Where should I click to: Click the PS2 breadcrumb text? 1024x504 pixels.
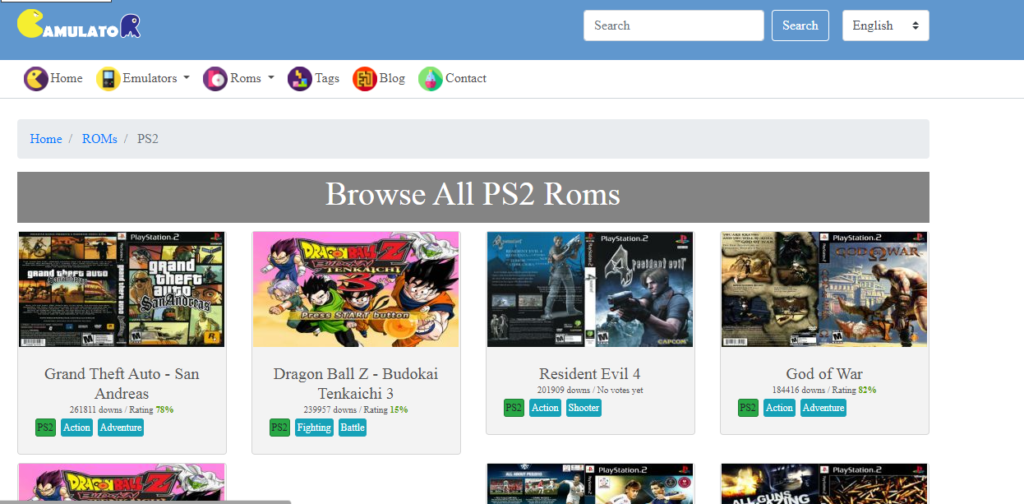click(148, 139)
